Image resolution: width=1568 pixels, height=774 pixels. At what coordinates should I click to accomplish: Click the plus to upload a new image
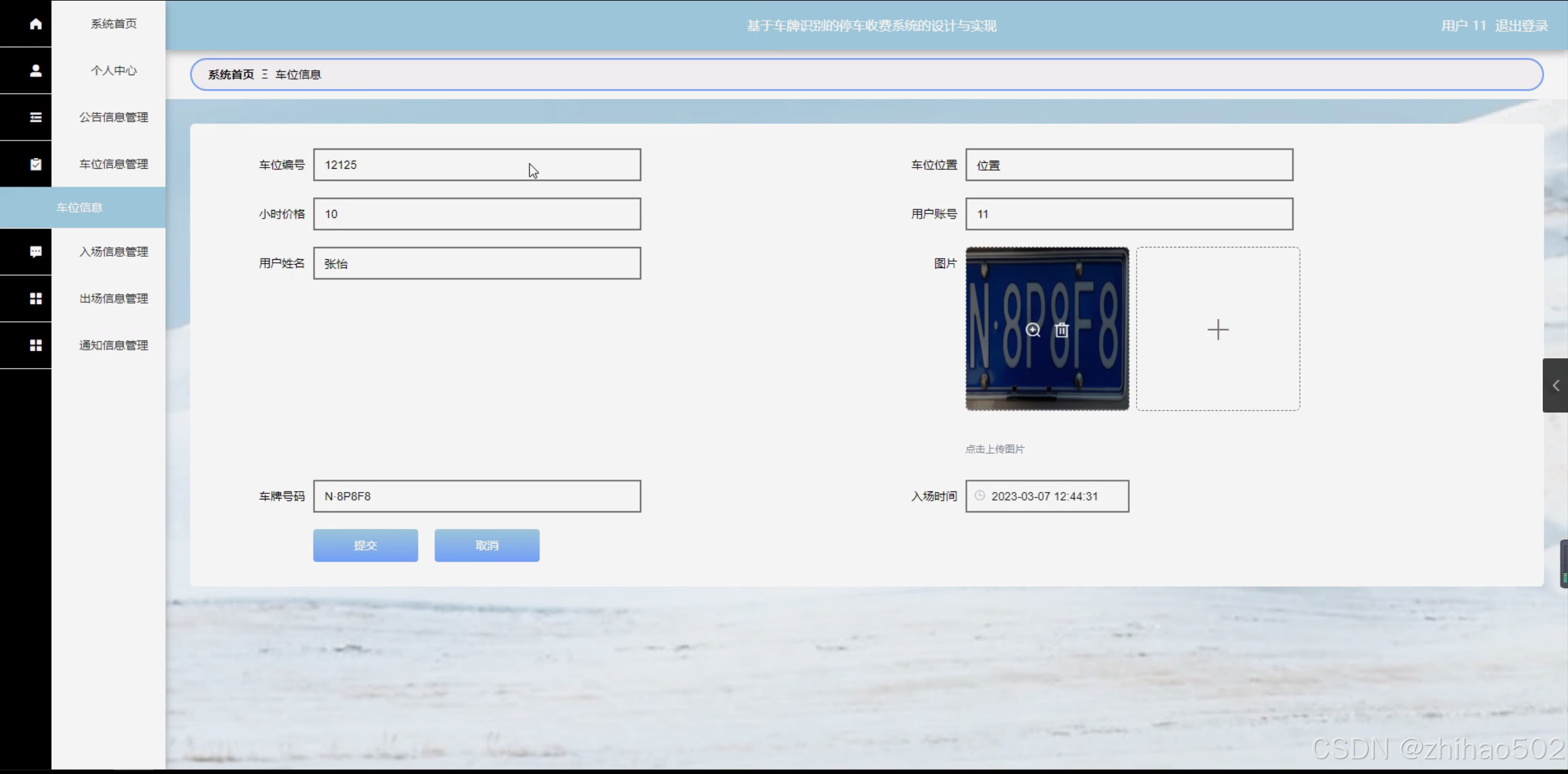[1217, 329]
